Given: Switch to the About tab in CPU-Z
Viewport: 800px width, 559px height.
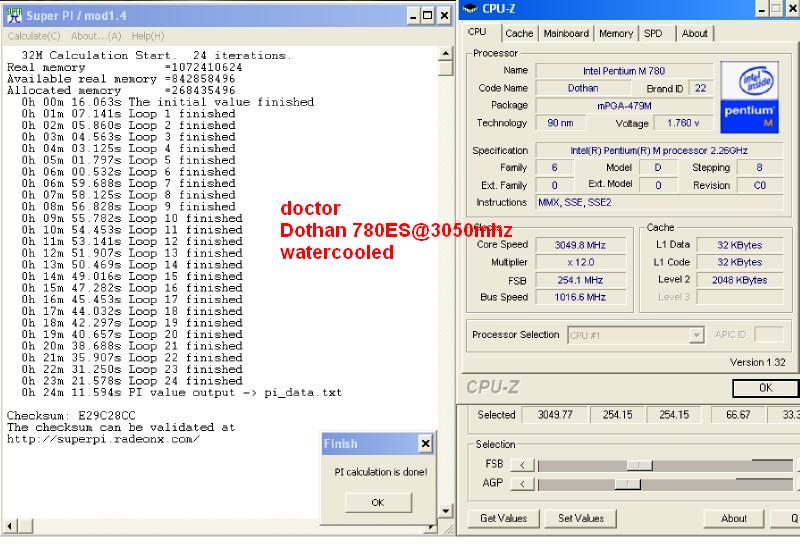Looking at the screenshot, I should (694, 34).
